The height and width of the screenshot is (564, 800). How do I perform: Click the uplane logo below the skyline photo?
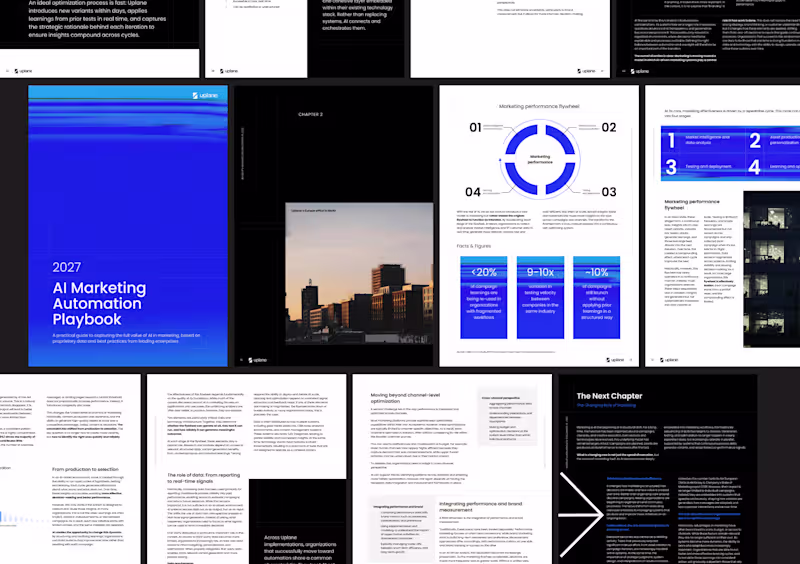258,360
